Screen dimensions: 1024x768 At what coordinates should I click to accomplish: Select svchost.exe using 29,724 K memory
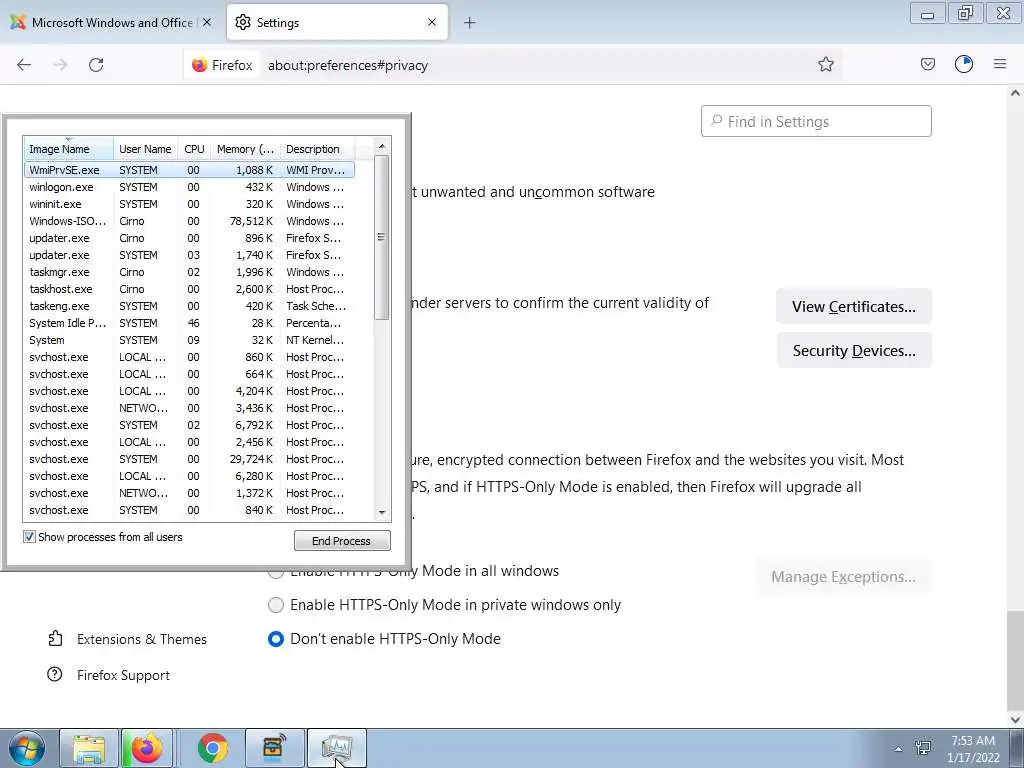[x=189, y=459]
